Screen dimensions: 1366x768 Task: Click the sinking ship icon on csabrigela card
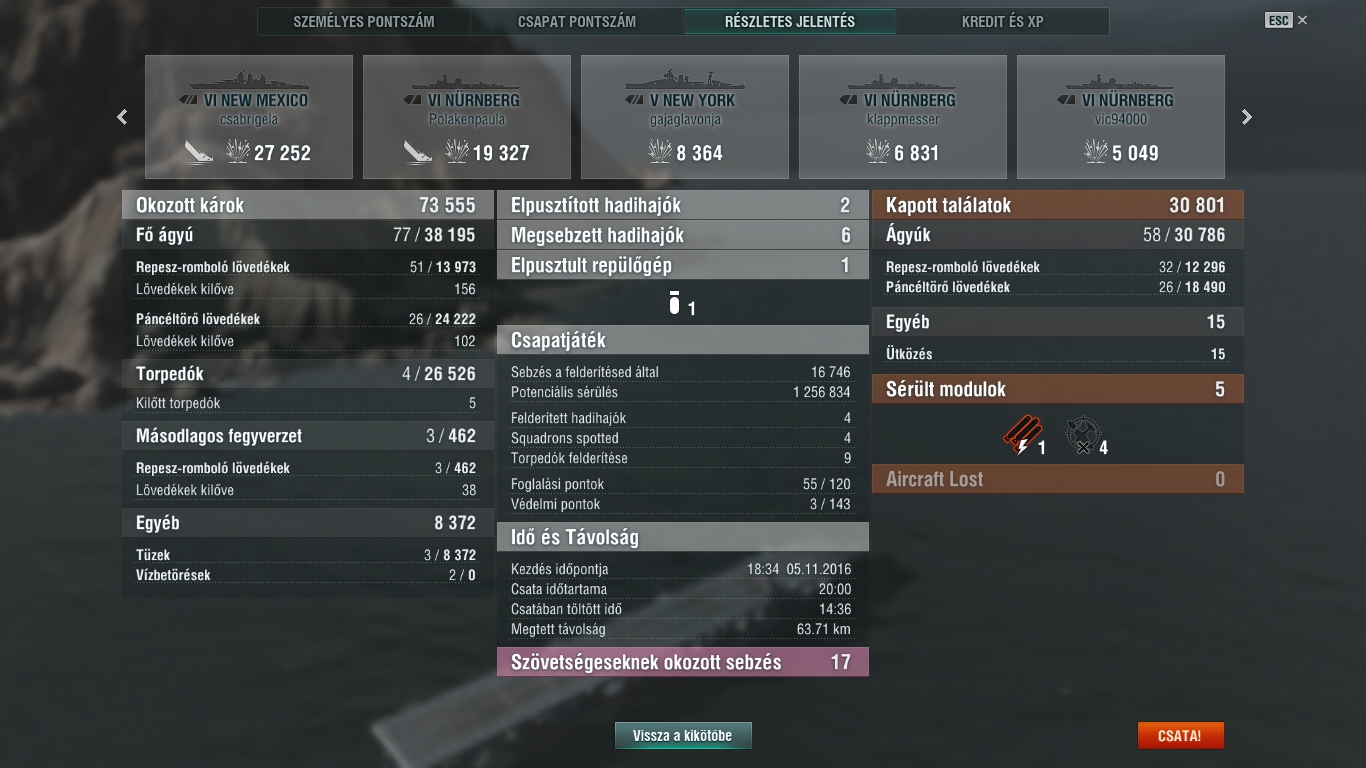click(x=198, y=152)
